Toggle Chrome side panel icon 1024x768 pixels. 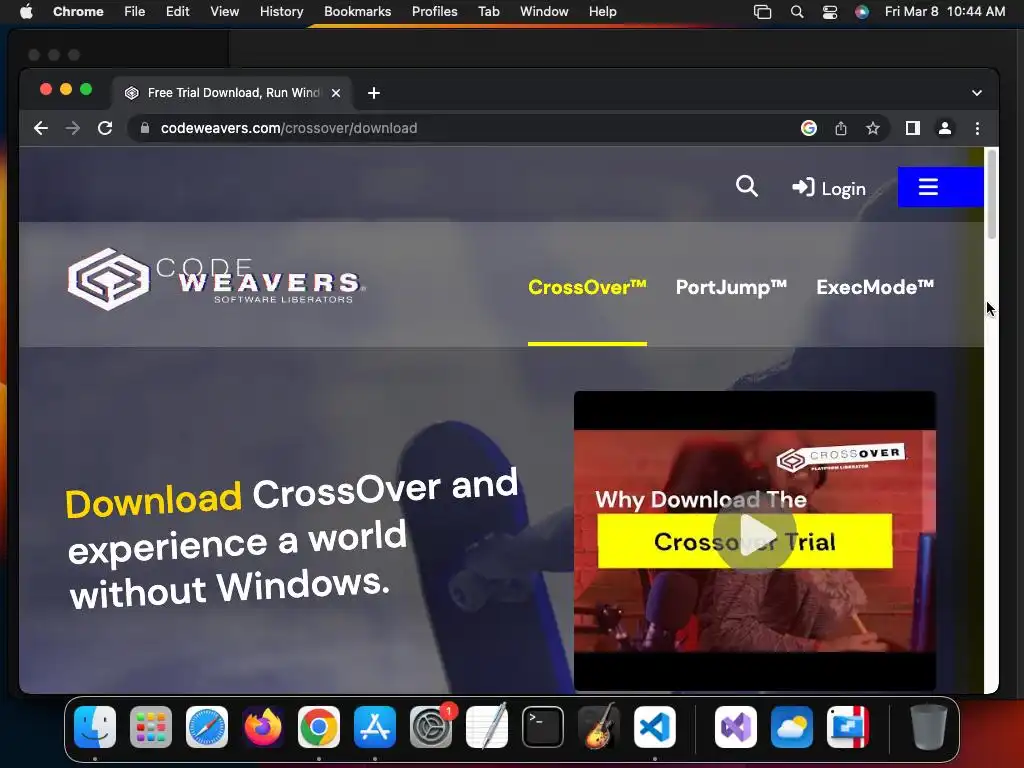click(x=913, y=128)
